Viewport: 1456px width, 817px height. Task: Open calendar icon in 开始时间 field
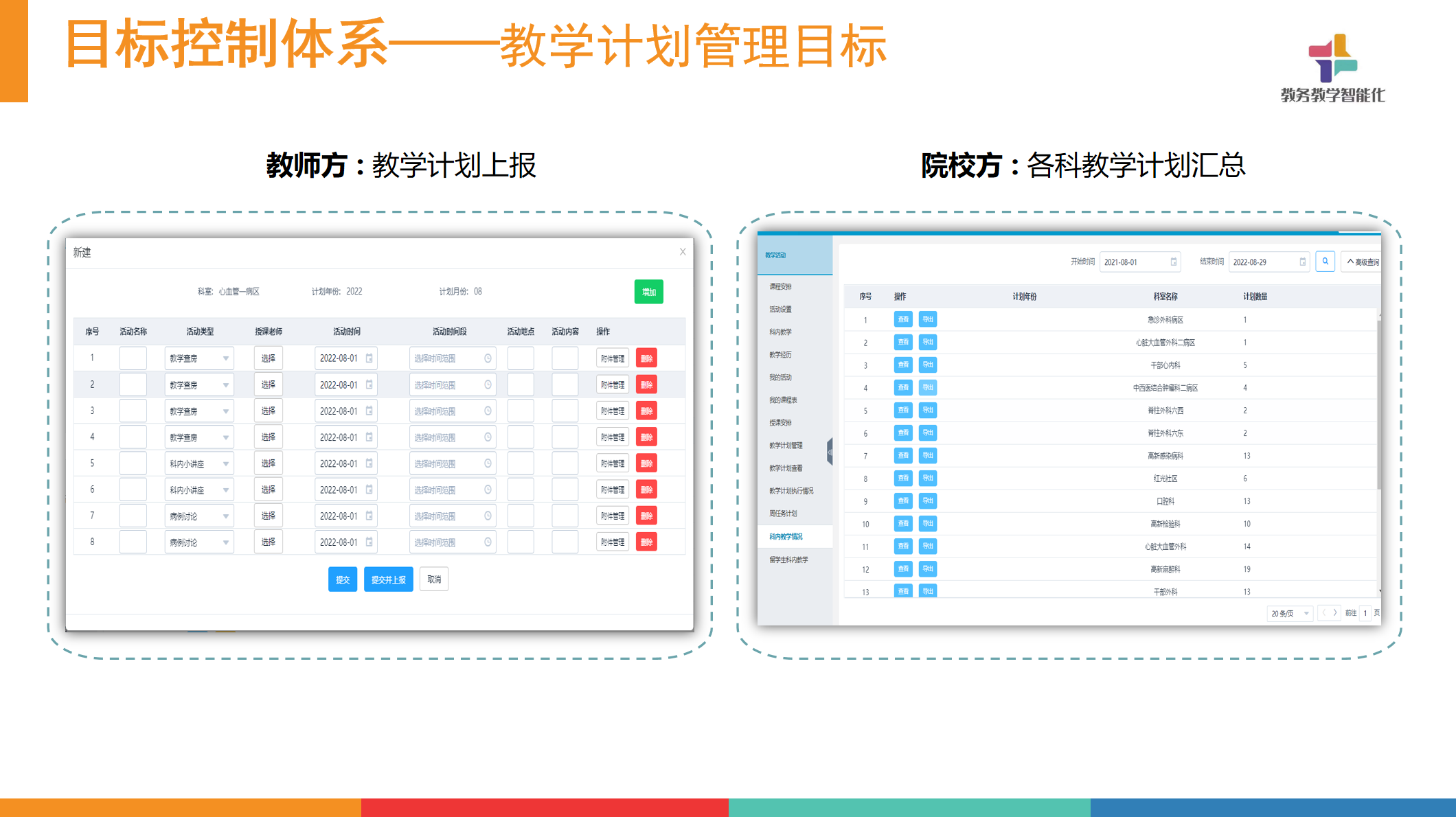[1173, 262]
